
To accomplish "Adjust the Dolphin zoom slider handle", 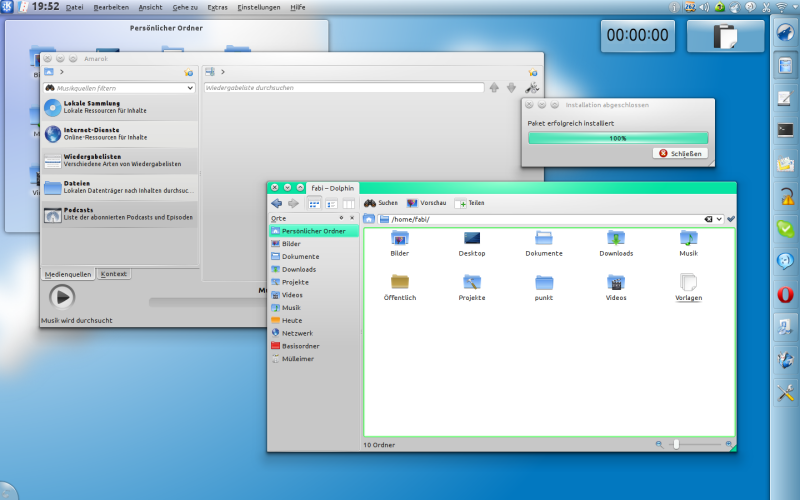I will point(676,444).
